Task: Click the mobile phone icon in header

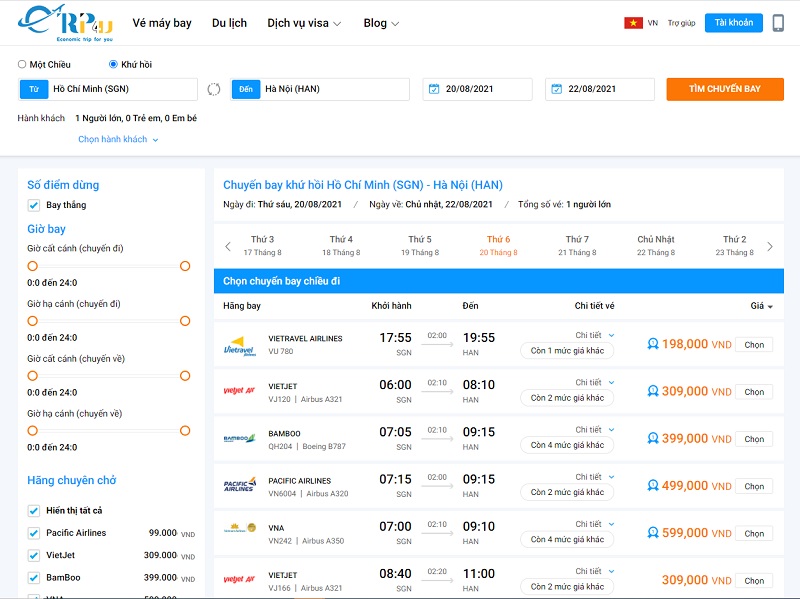Action: pyautogui.click(x=778, y=23)
